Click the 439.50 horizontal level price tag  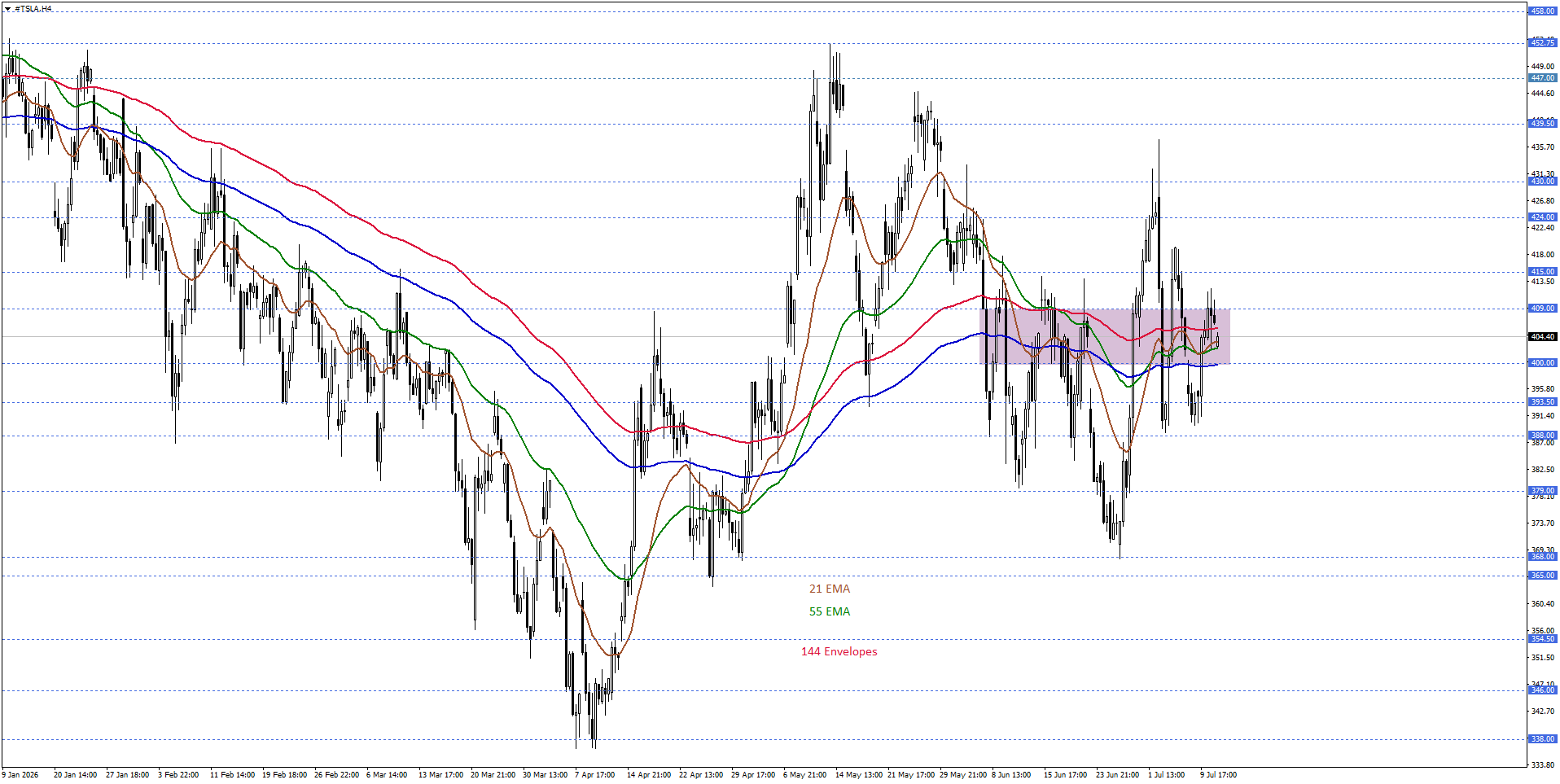pos(1543,123)
